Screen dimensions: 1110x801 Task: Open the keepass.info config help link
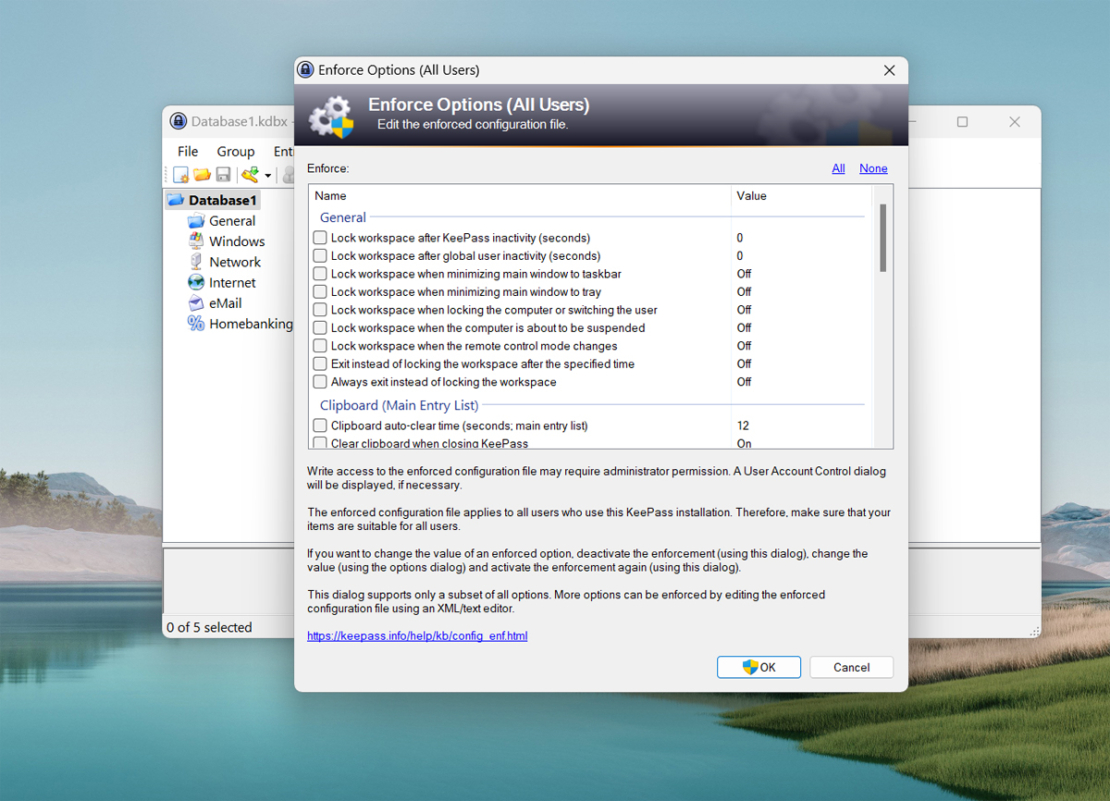tap(416, 634)
